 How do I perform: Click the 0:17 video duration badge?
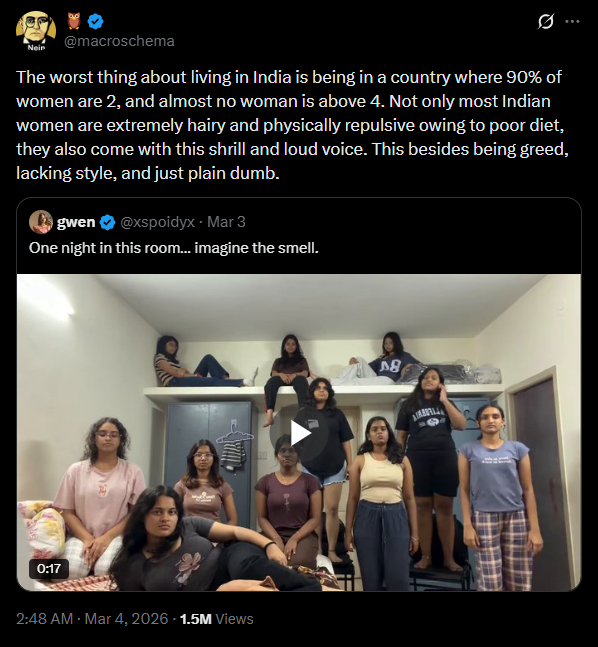tap(49, 569)
